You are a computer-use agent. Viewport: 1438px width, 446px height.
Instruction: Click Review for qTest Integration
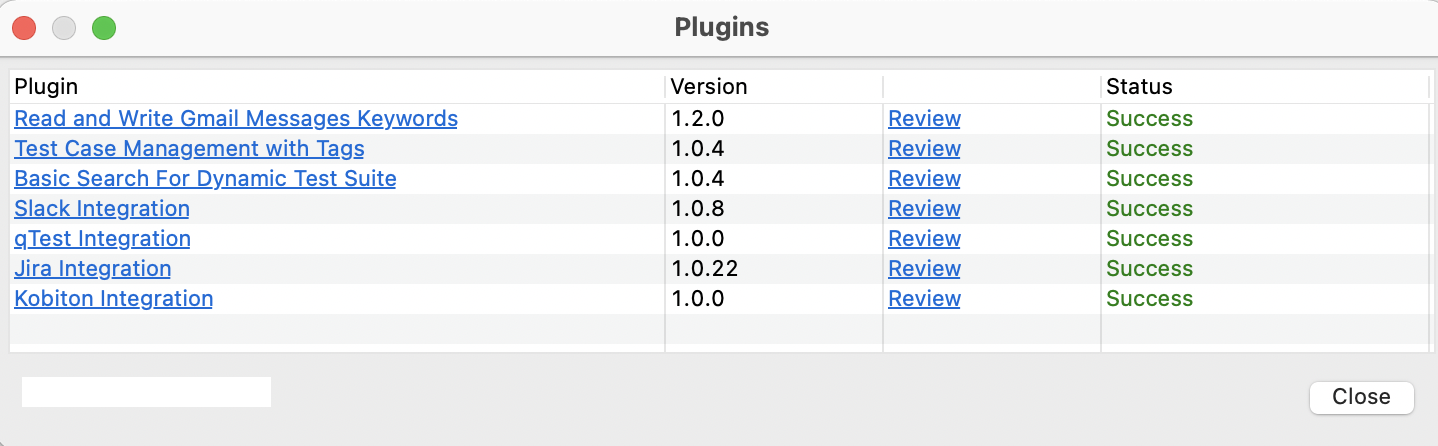coord(924,239)
